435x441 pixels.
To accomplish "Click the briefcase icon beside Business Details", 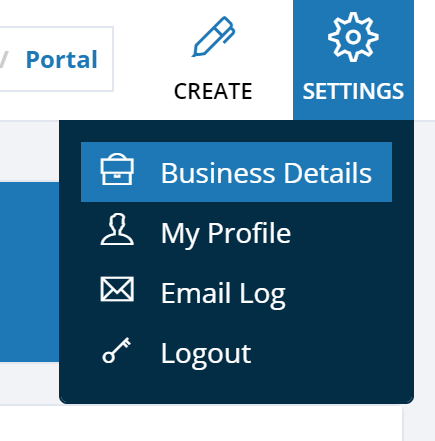I will [x=117, y=169].
